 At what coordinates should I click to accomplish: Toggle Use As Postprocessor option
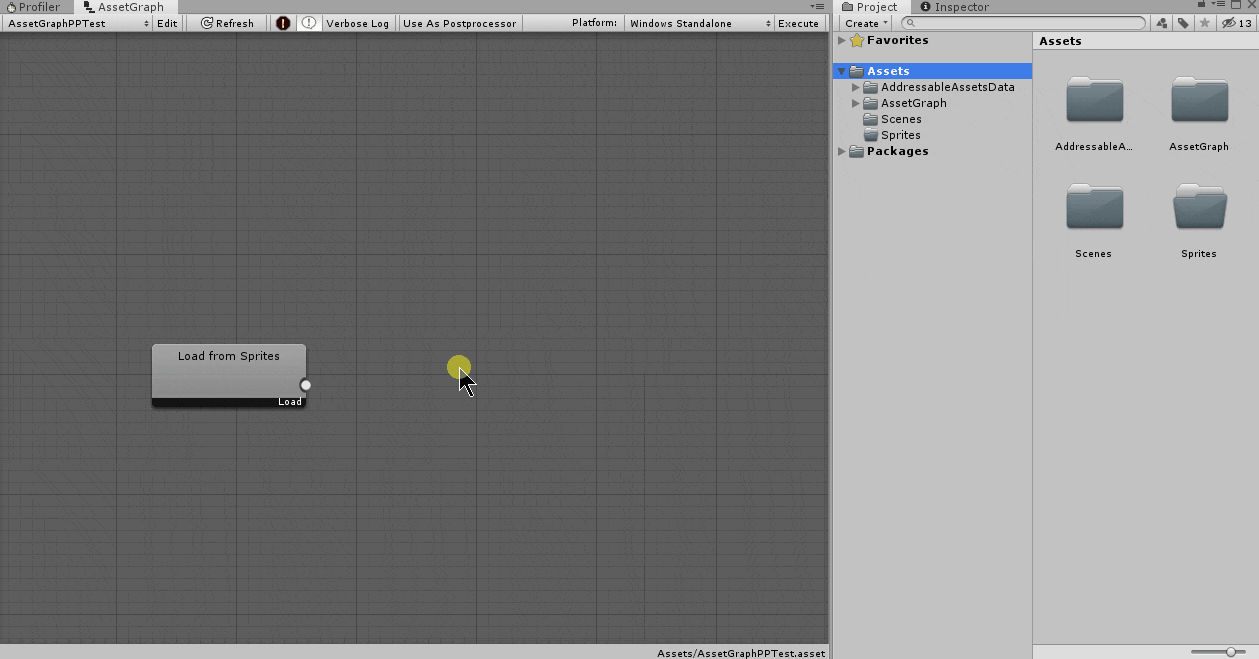[459, 22]
